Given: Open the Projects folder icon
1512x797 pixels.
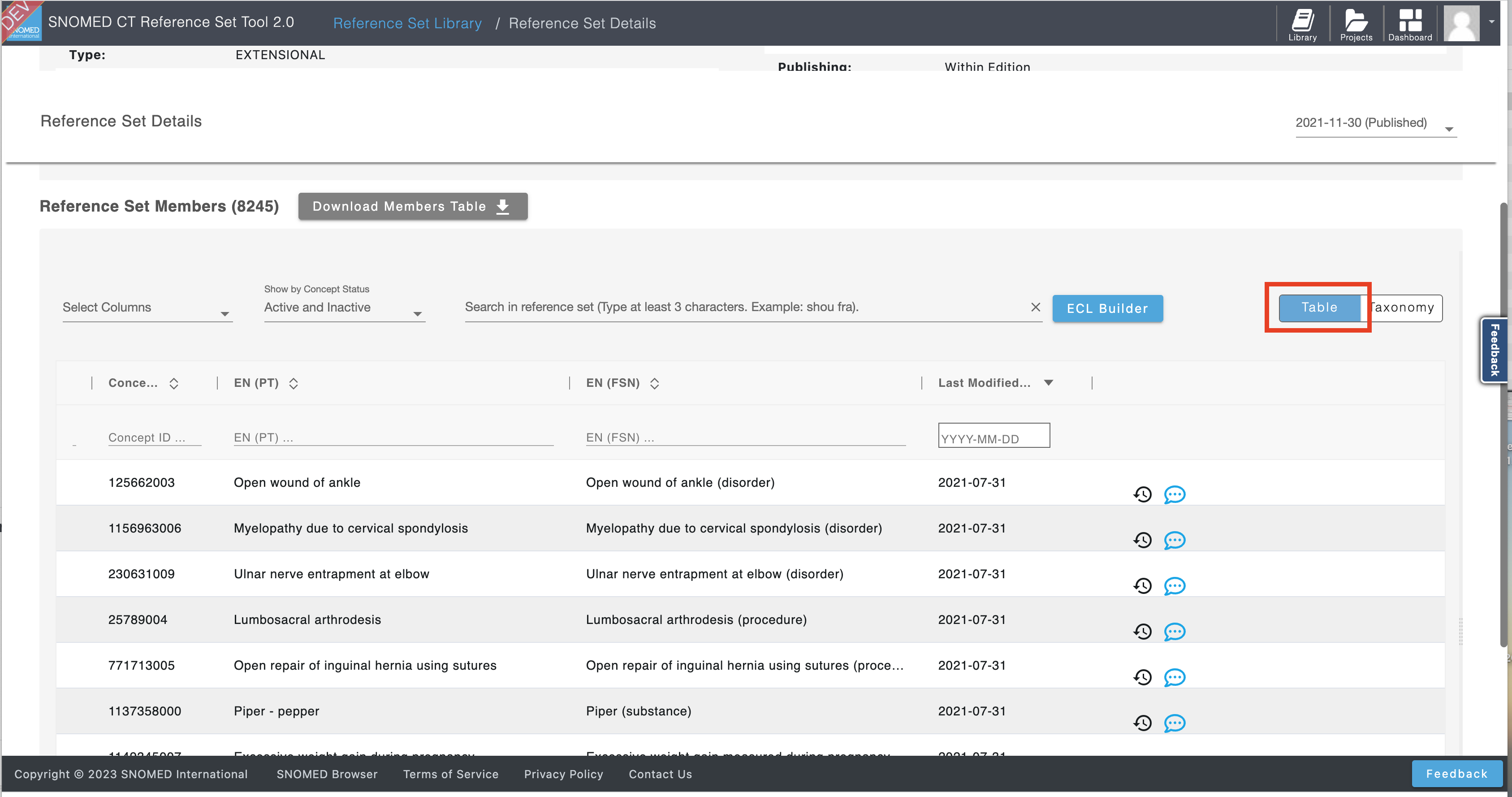Looking at the screenshot, I should (1356, 24).
